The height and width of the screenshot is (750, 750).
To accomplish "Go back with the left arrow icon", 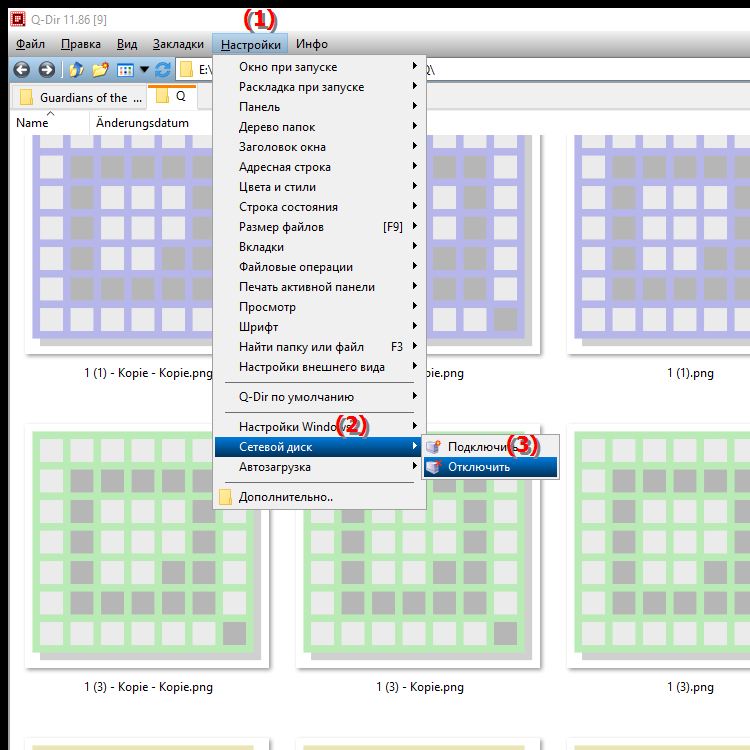I will tap(22, 70).
